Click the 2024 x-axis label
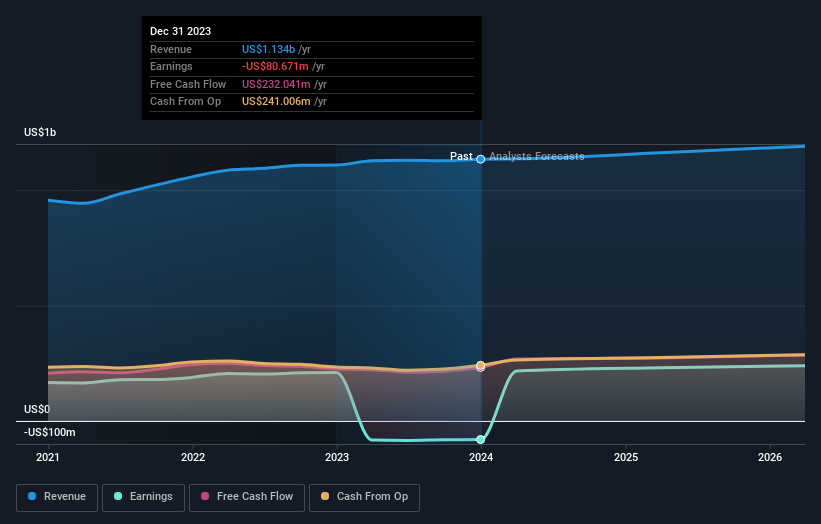This screenshot has height=524, width=821. (481, 457)
